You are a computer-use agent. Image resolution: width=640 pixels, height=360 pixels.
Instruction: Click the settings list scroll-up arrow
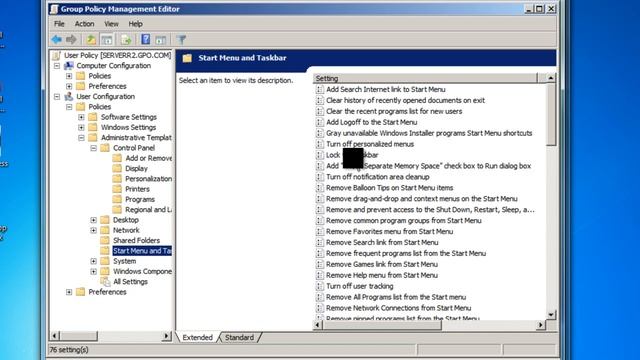(x=551, y=78)
